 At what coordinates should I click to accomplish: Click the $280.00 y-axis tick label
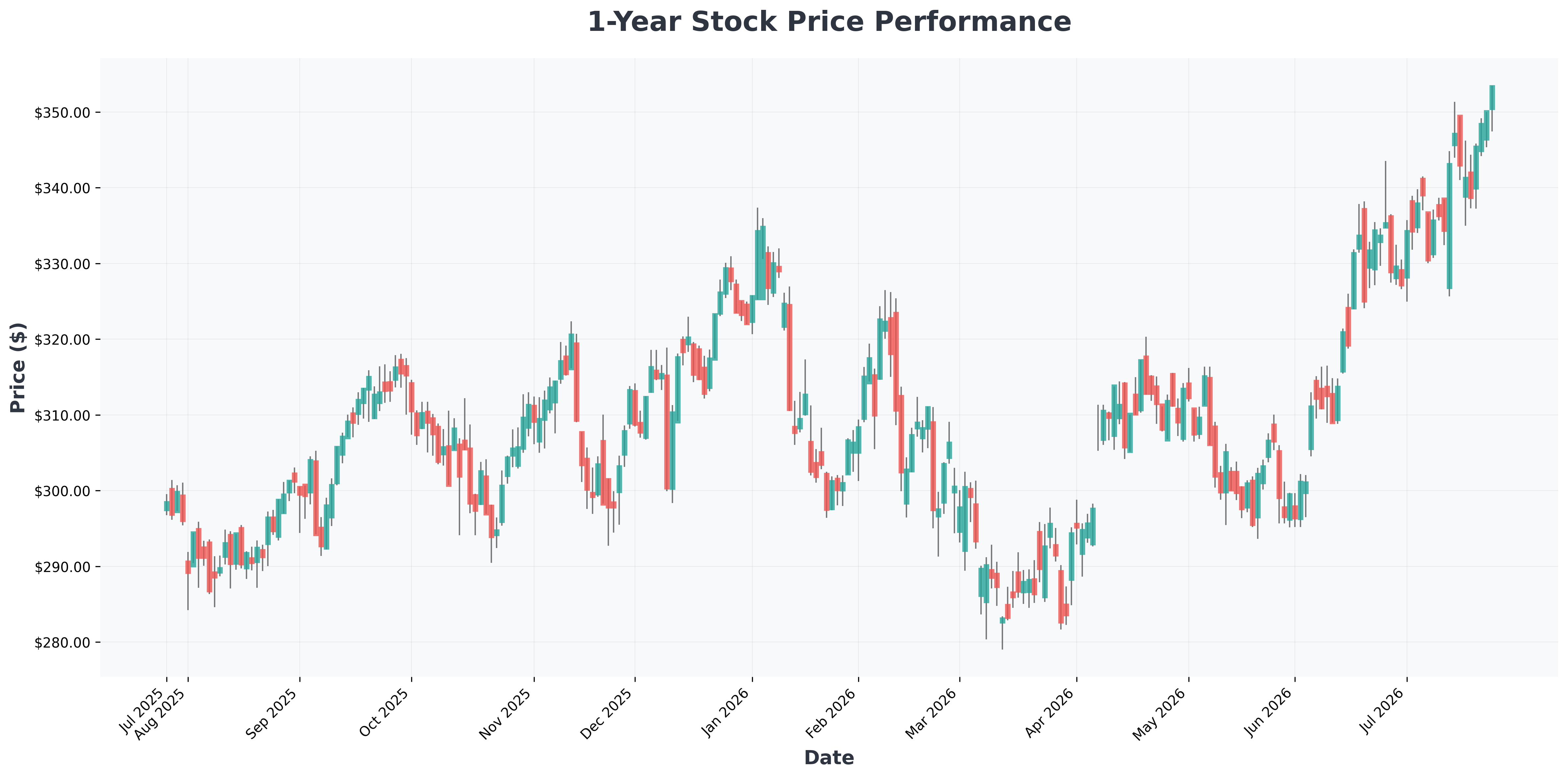tap(63, 642)
